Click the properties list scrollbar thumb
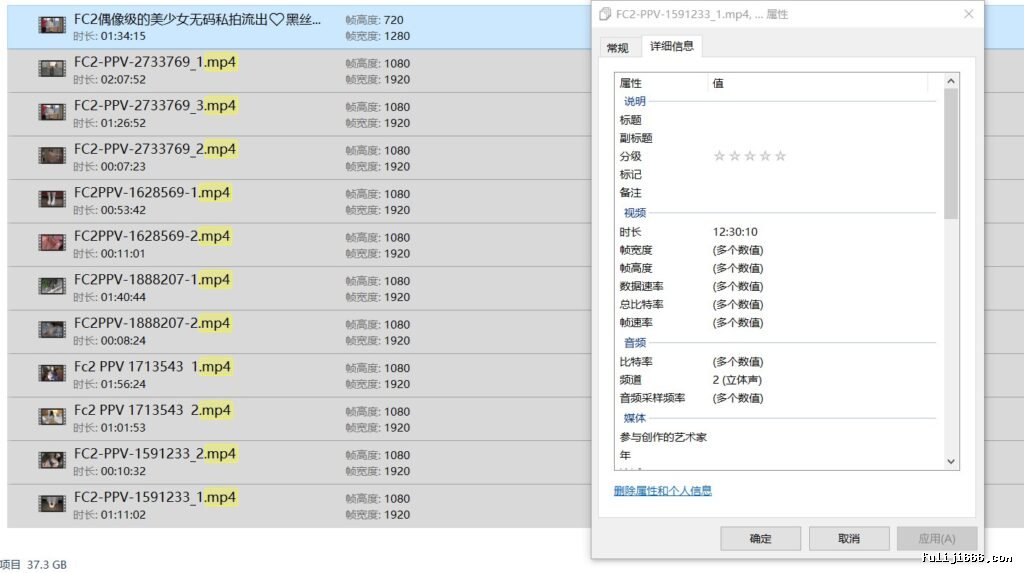Screen dimensions: 1024x573 coord(951,154)
